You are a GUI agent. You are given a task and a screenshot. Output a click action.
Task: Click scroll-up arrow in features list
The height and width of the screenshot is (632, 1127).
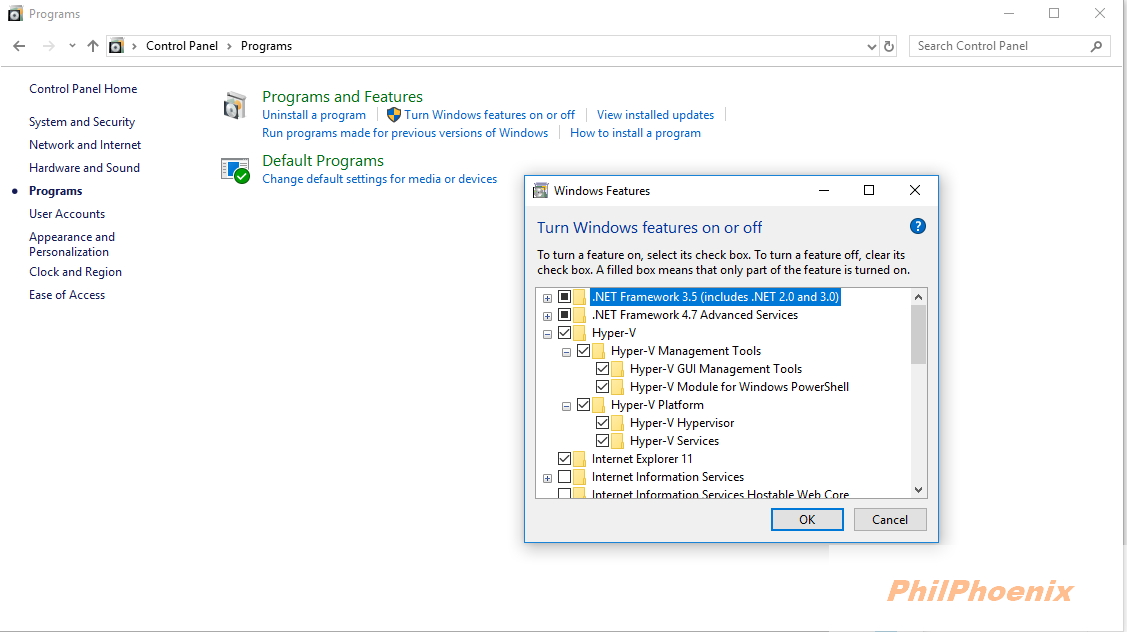919,297
